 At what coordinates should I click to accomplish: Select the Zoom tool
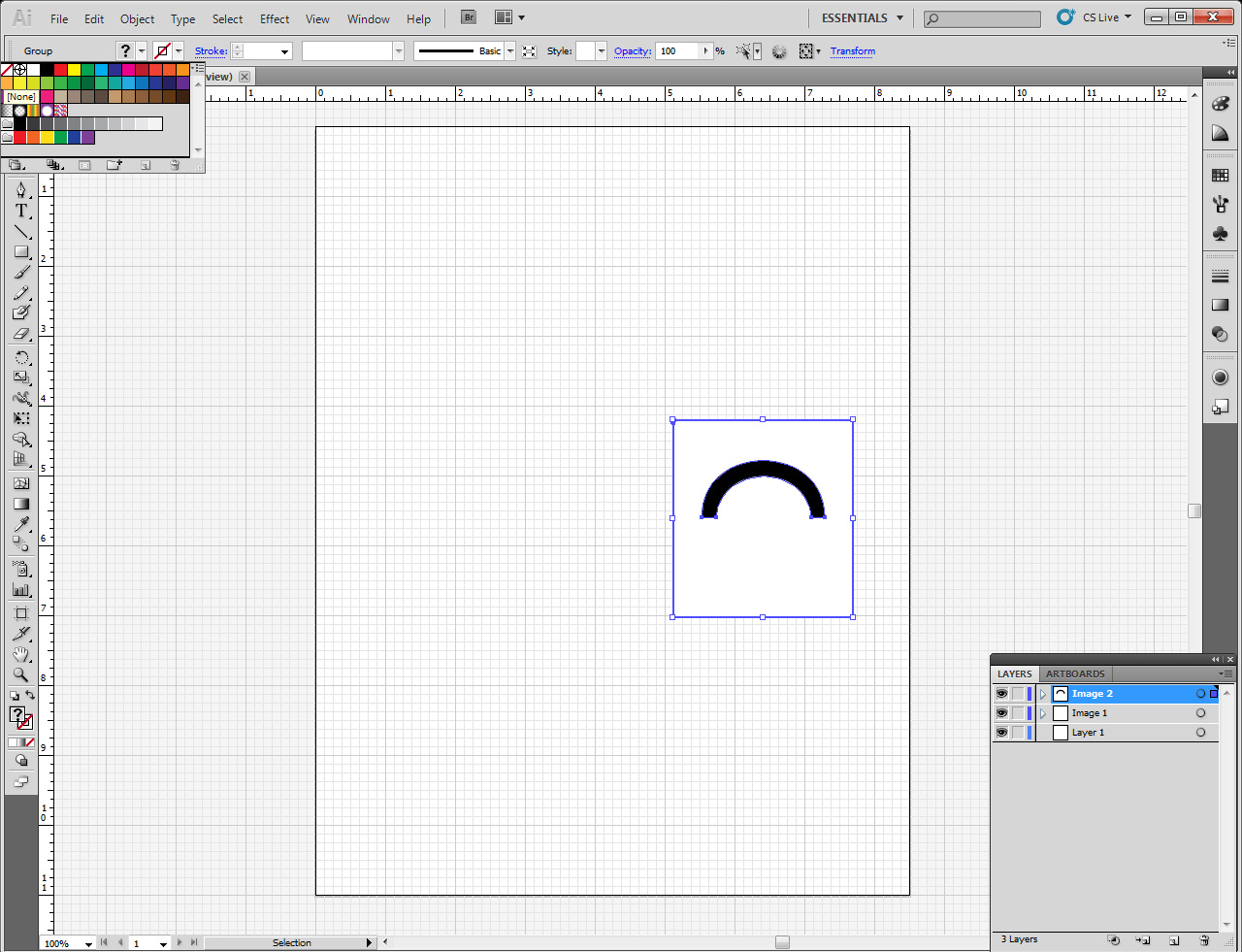(x=21, y=674)
